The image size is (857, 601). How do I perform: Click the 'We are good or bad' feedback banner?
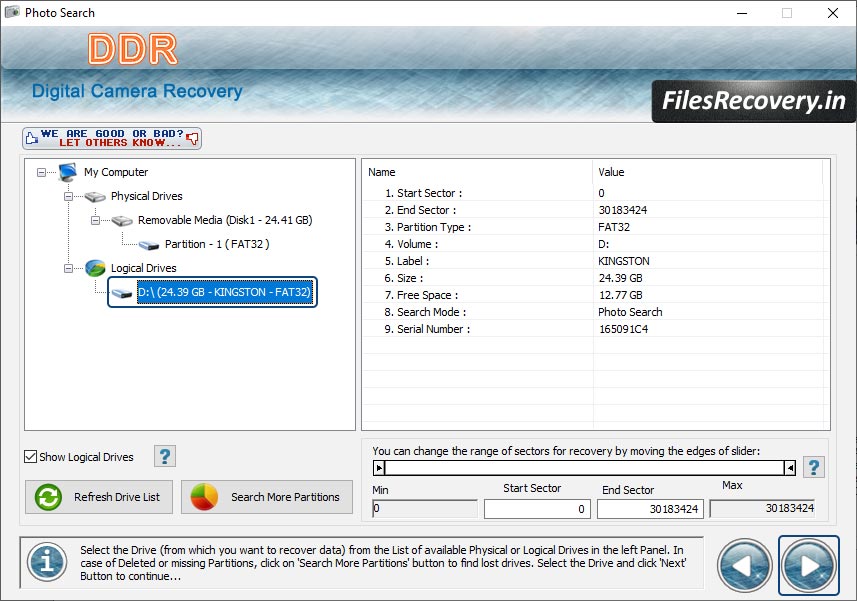click(112, 138)
